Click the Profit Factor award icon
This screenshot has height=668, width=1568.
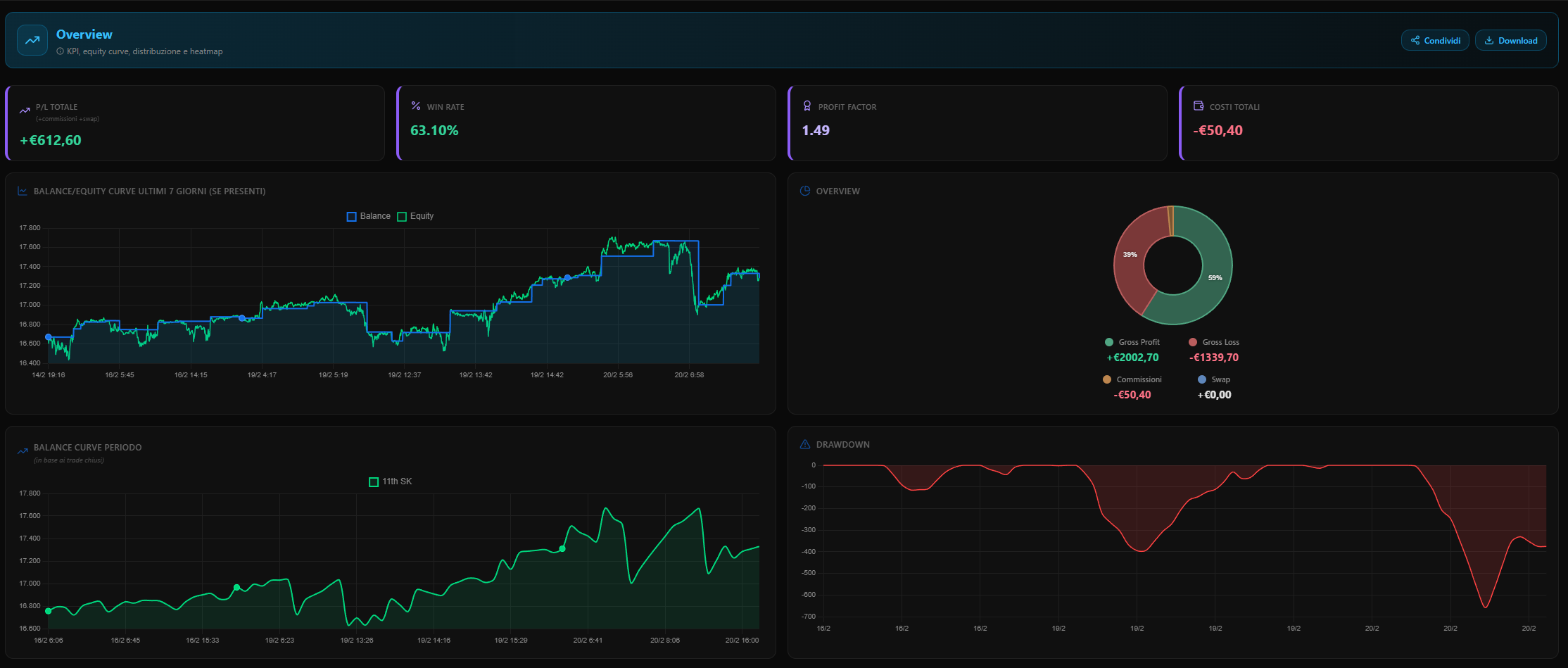click(x=807, y=106)
